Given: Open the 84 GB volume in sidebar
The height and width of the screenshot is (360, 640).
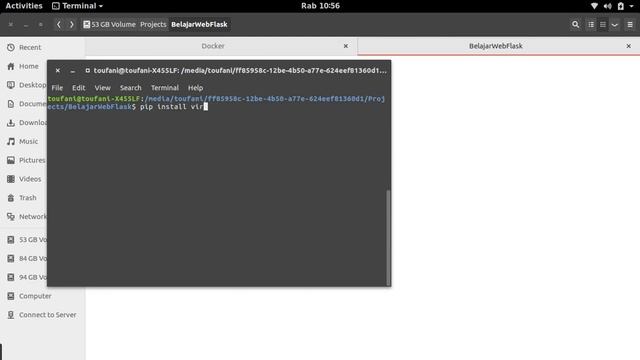Looking at the screenshot, I should point(27,258).
